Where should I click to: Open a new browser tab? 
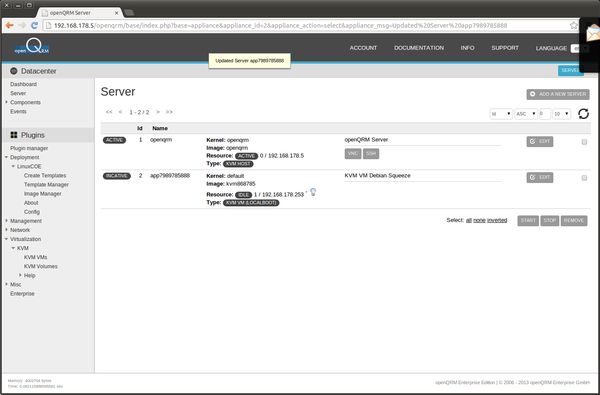129,13
